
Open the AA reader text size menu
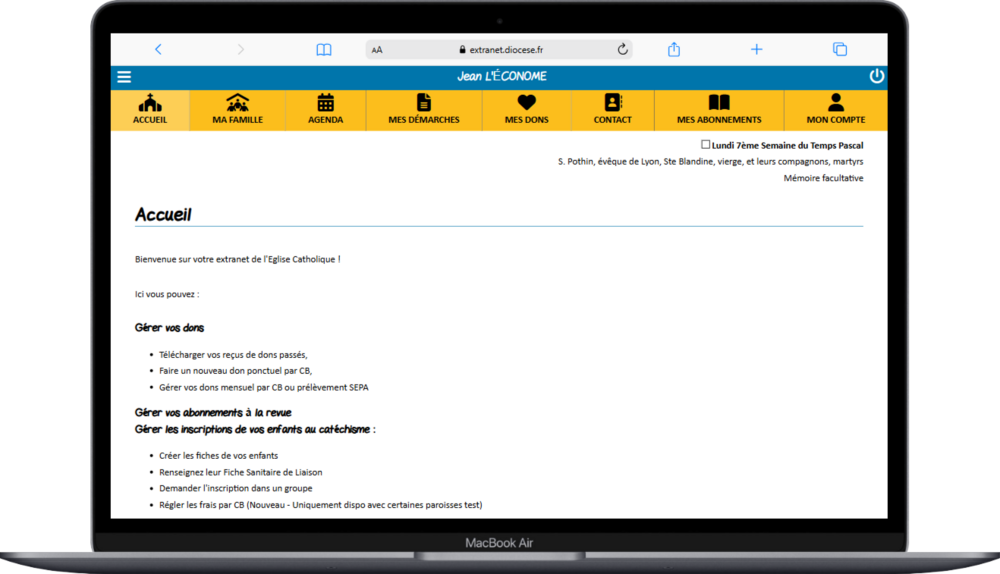click(377, 50)
